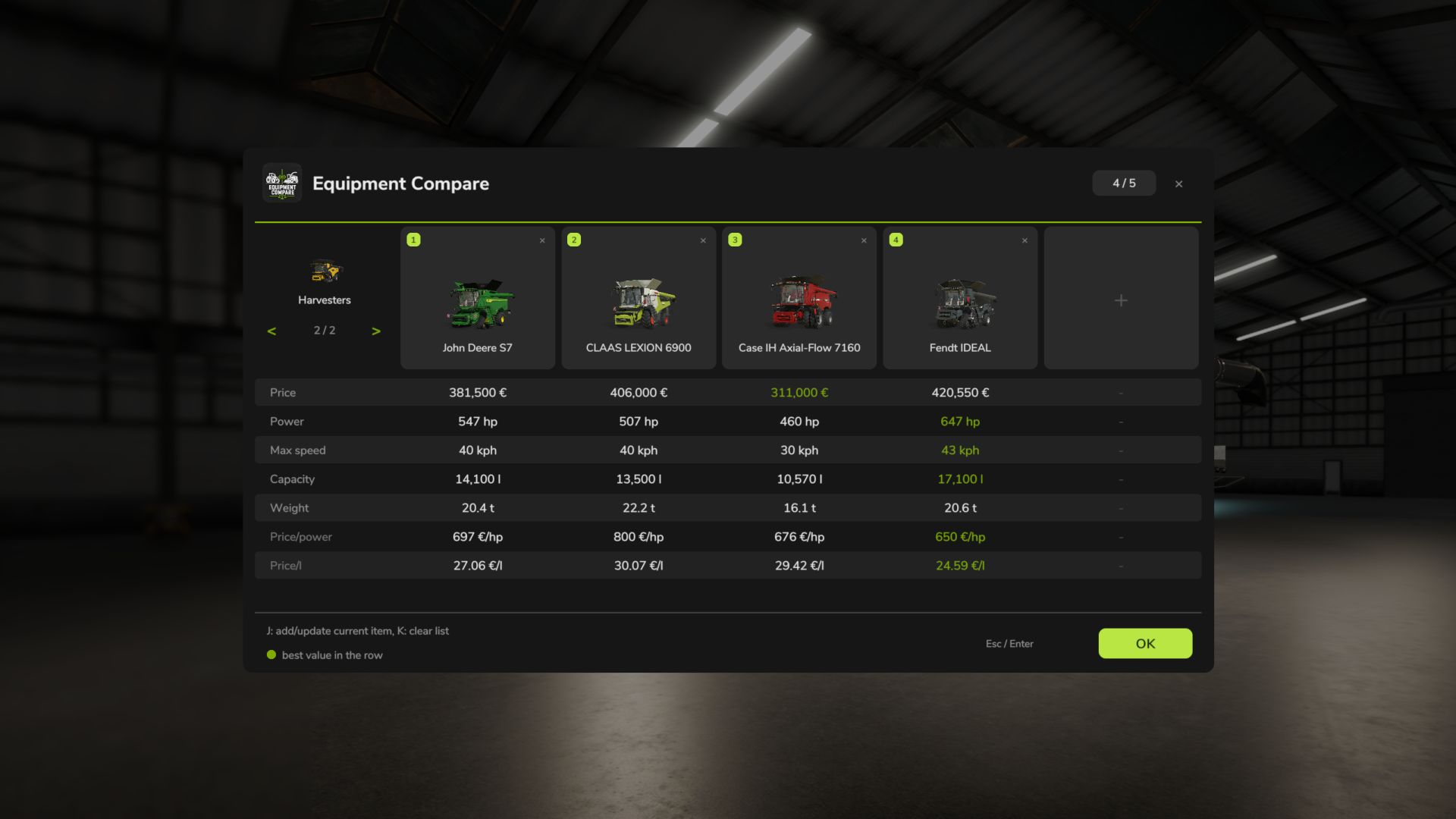Click the 676 €/hp value

799,536
